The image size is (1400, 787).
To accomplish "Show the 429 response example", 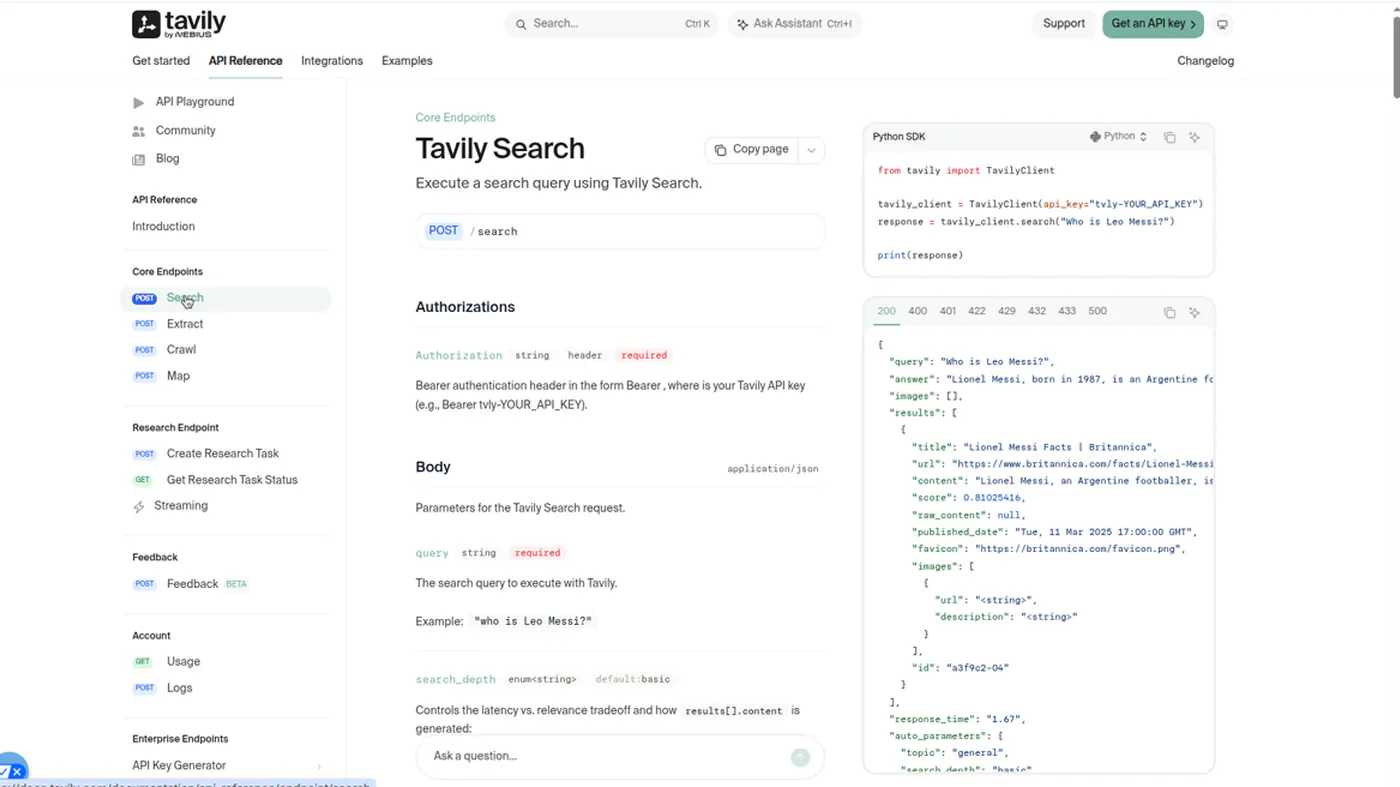I will pos(1007,311).
